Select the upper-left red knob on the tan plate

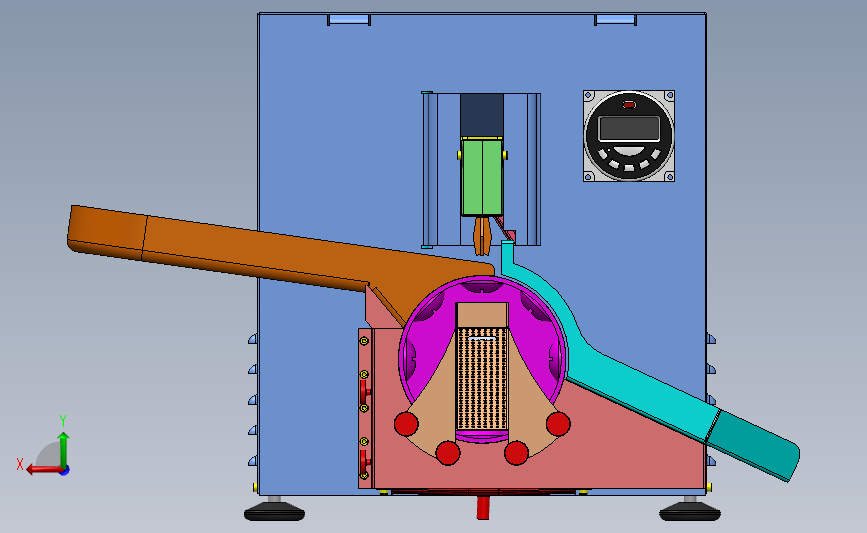point(406,424)
